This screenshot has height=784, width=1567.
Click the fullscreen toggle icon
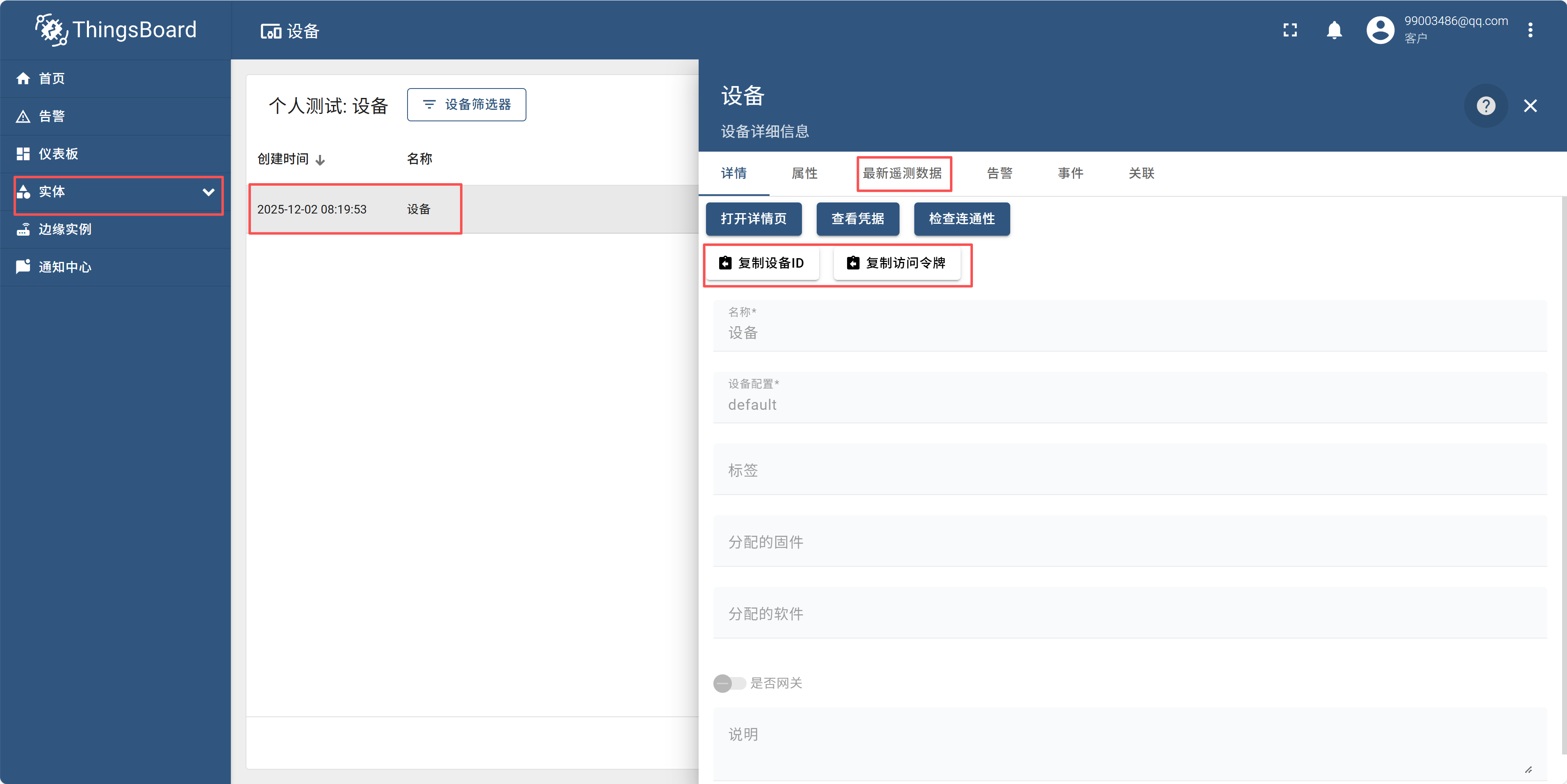[1289, 30]
